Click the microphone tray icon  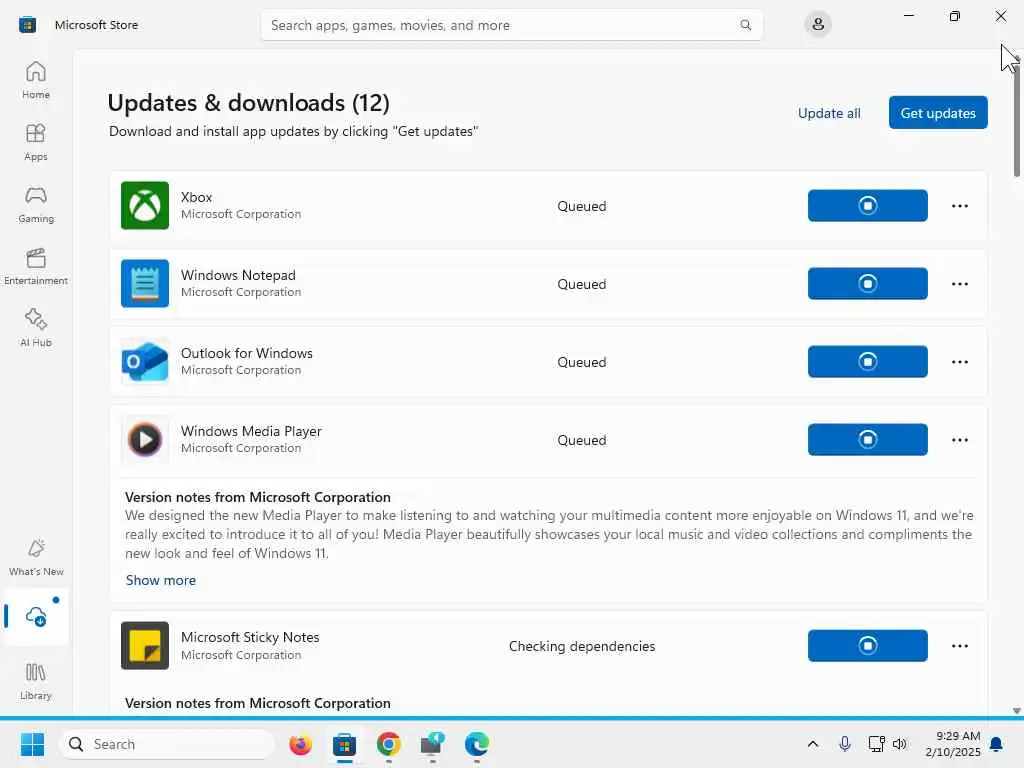pos(844,744)
